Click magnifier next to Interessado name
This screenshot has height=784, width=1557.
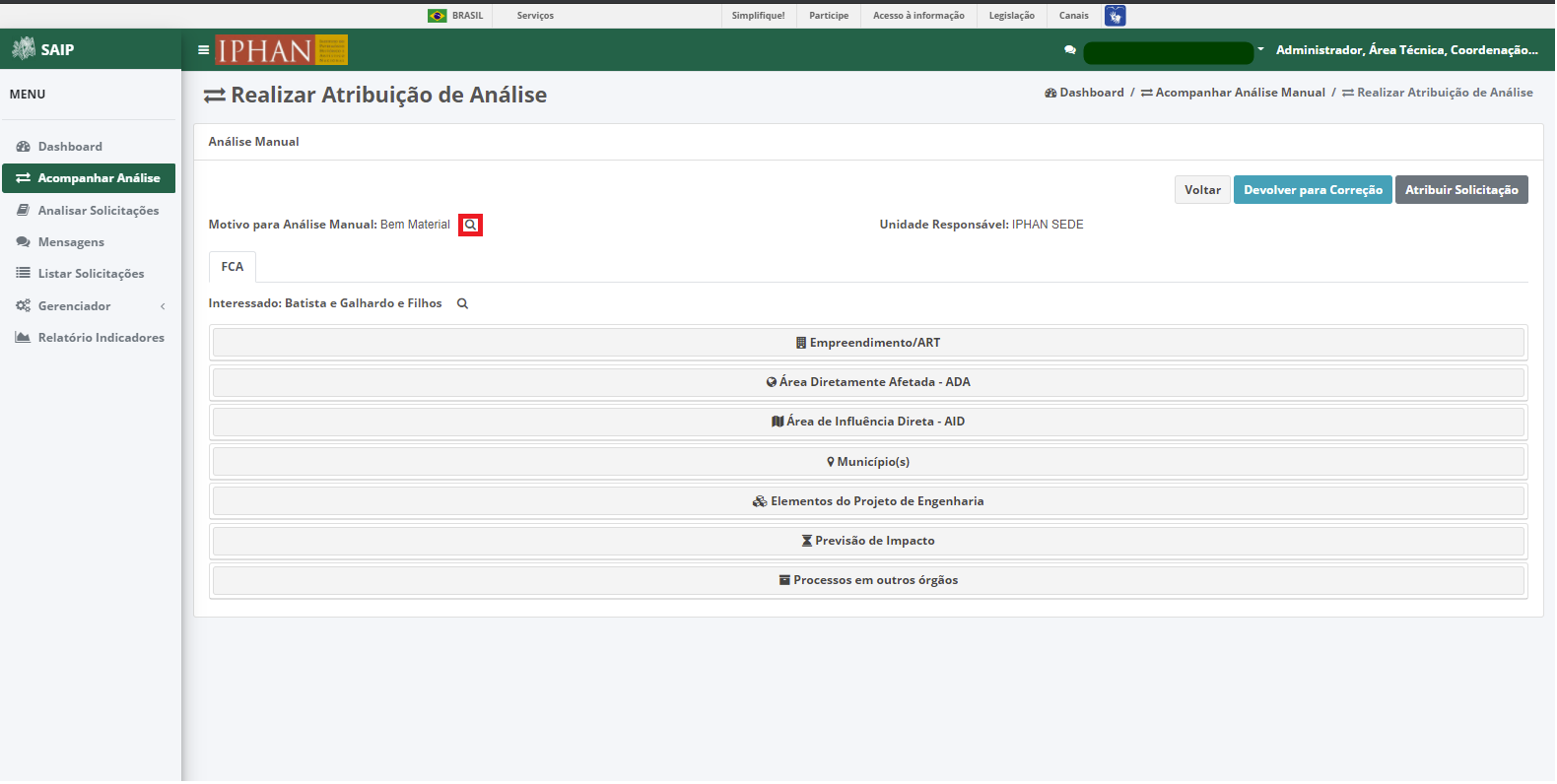tap(462, 304)
